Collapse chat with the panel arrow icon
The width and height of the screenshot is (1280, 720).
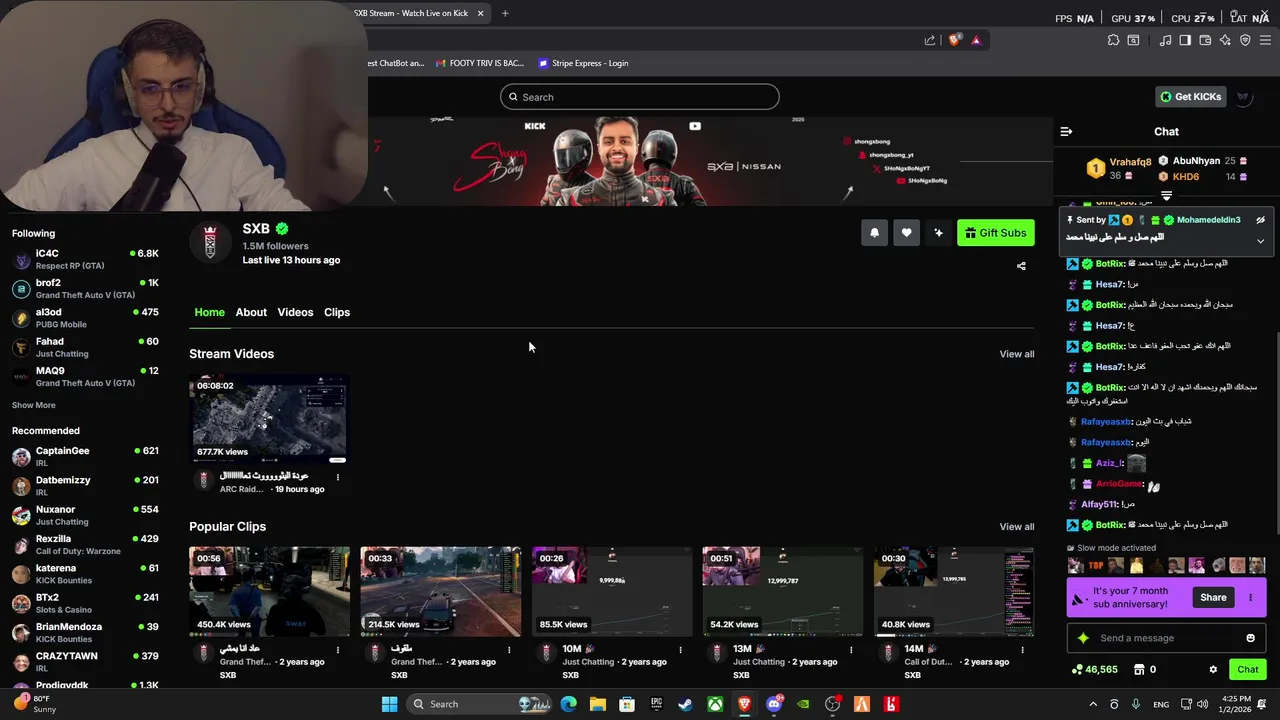pyautogui.click(x=1066, y=131)
